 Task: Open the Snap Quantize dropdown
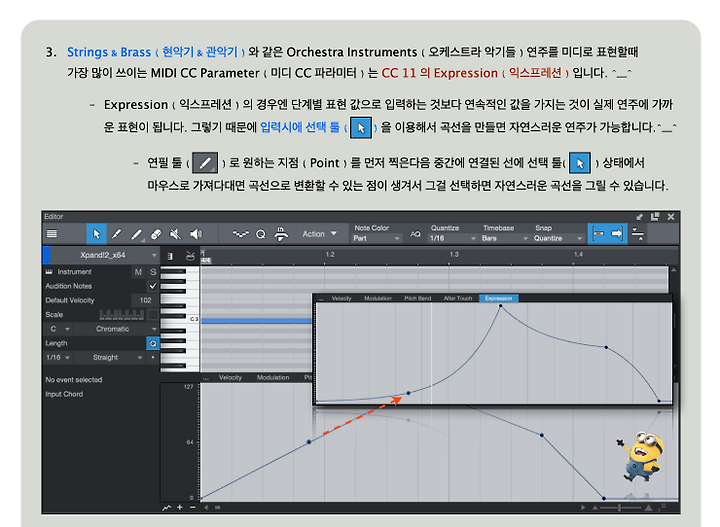[557, 238]
